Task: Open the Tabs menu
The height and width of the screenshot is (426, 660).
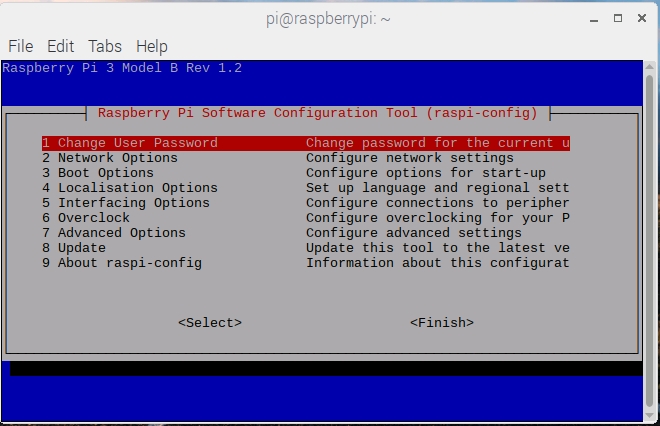Action: (105, 46)
